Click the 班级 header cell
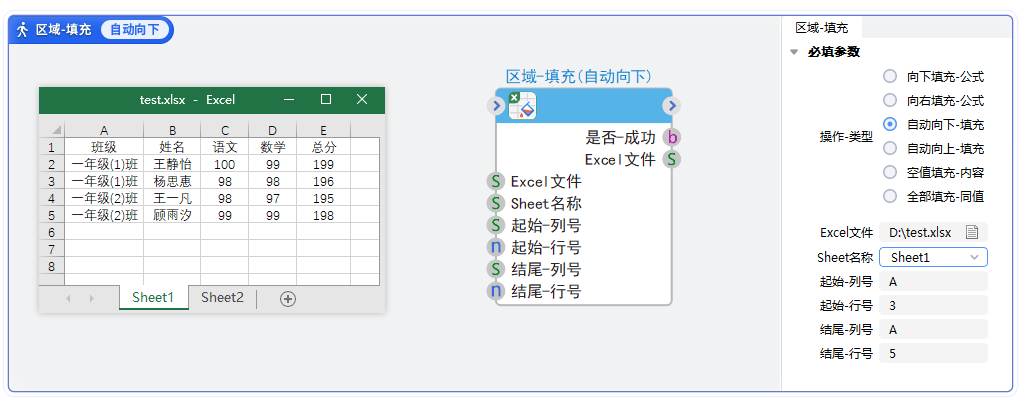Image resolution: width=1028 pixels, height=408 pixels. pyautogui.click(x=104, y=147)
